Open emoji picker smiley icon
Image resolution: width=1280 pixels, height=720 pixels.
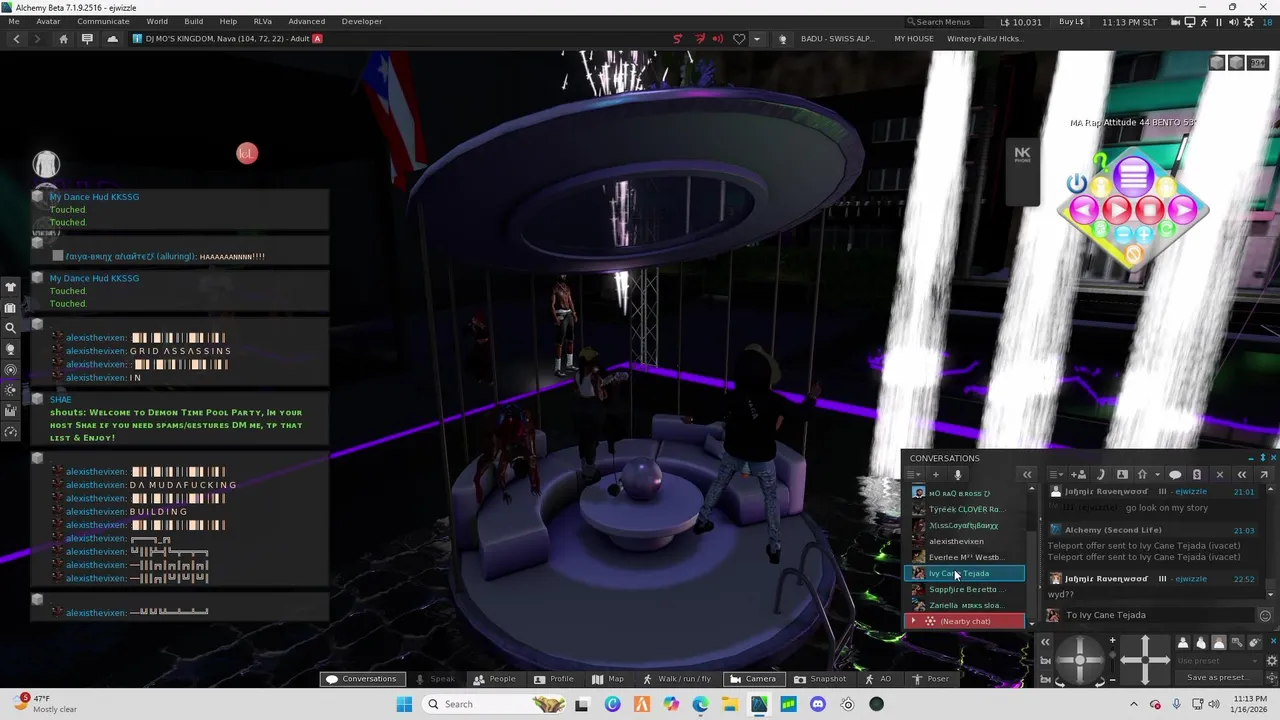(1265, 616)
